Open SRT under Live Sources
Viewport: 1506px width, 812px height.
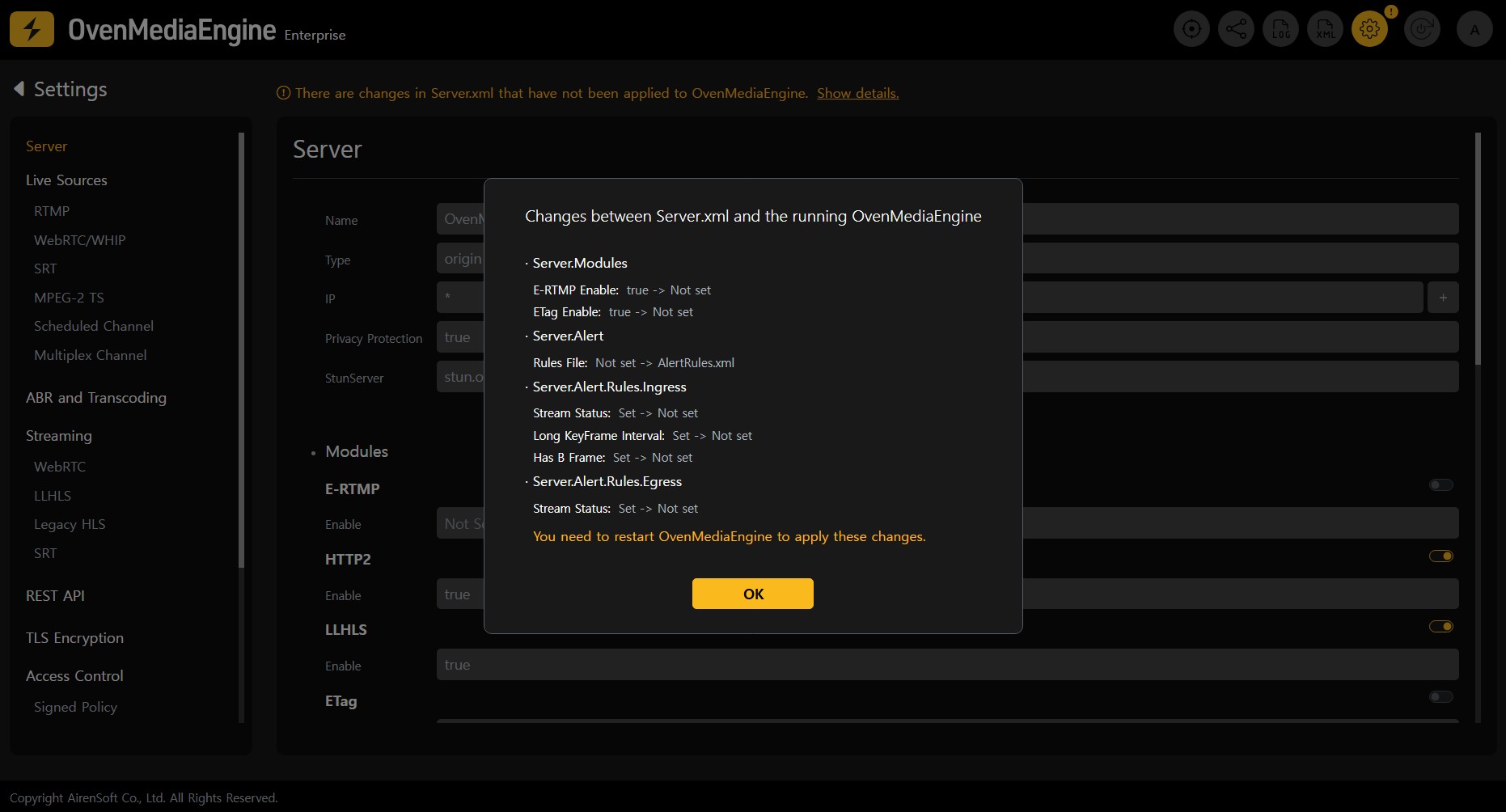click(45, 269)
